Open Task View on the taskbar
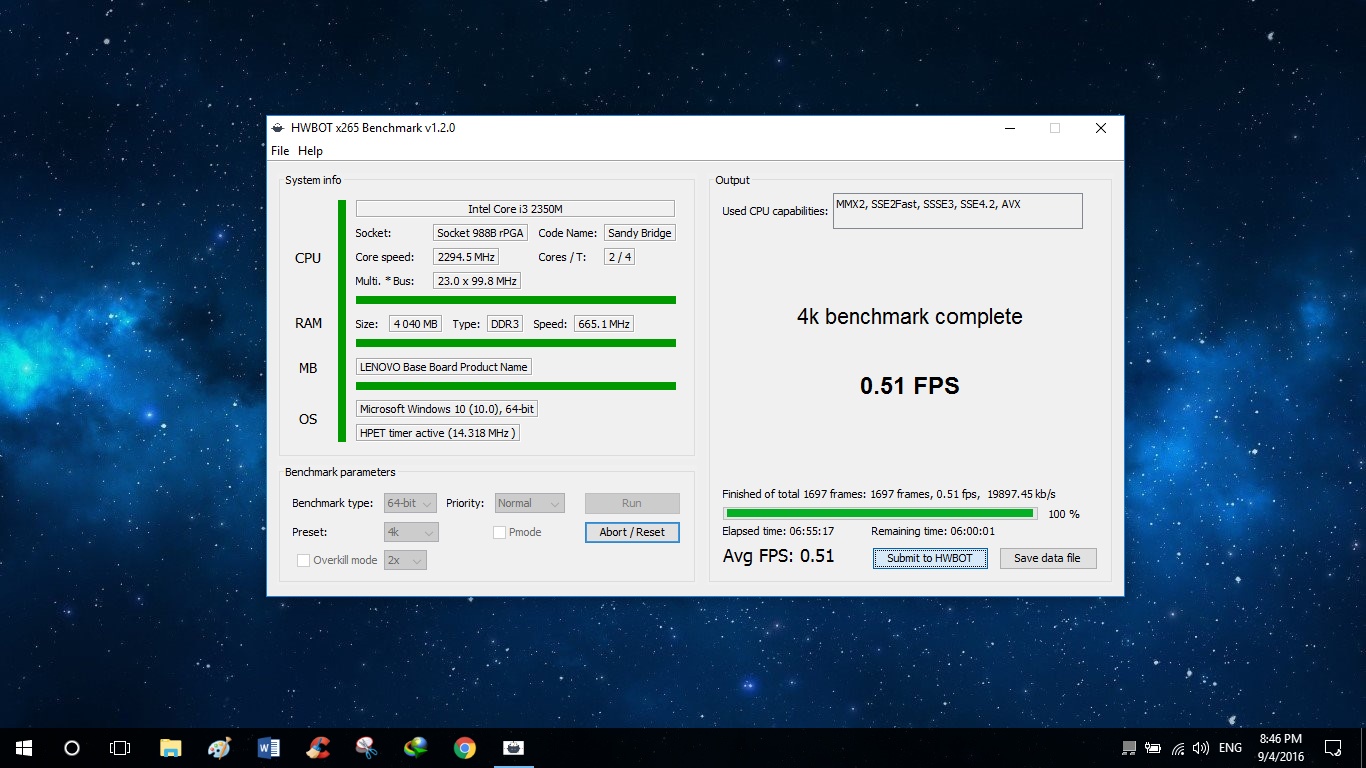 tap(120, 747)
